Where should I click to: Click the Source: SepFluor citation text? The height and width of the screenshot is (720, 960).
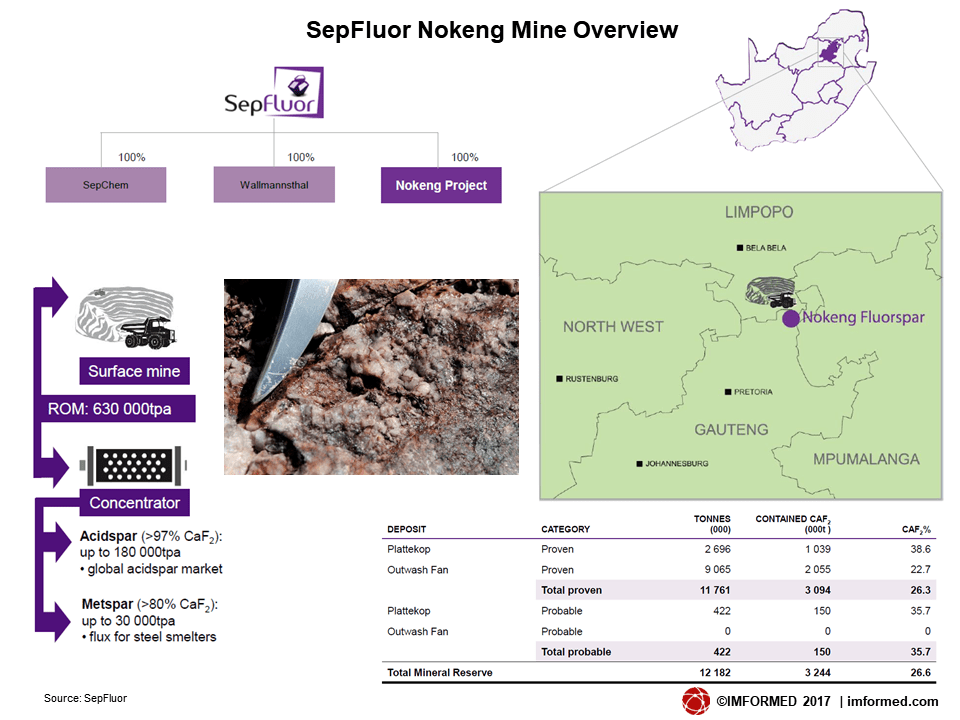(x=84, y=699)
